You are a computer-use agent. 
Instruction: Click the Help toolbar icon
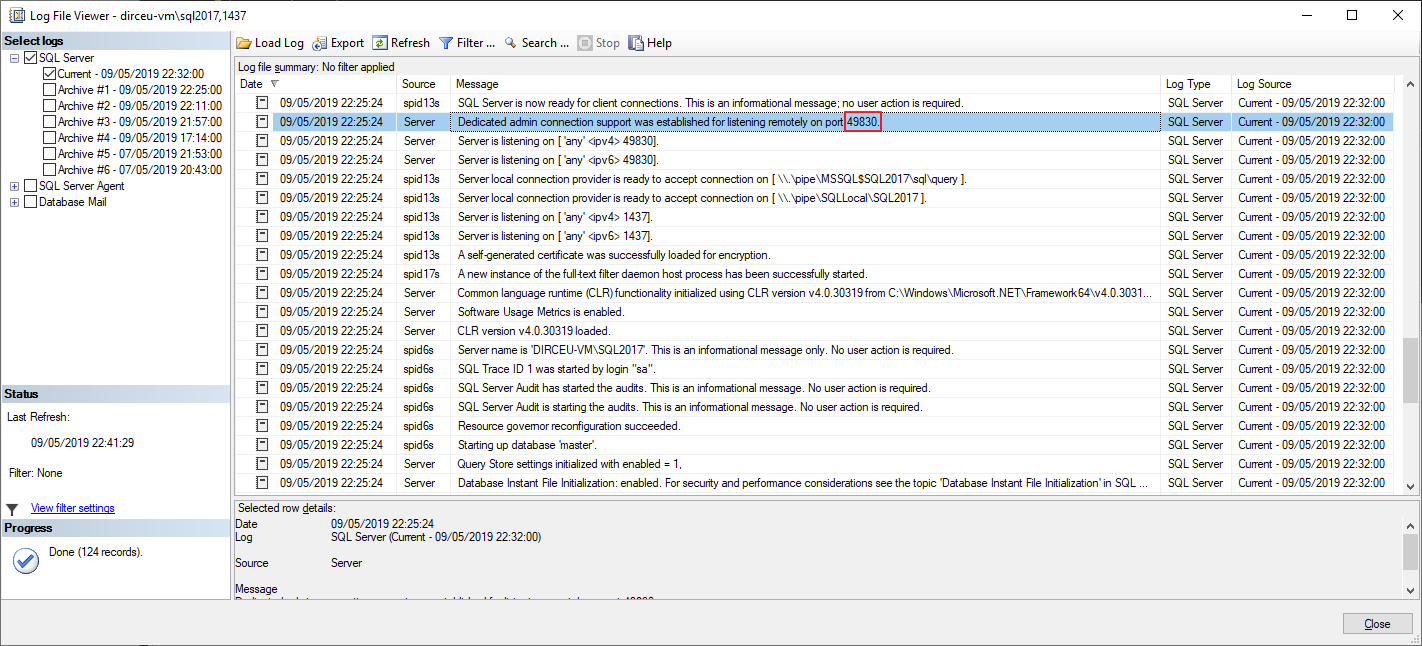[x=636, y=43]
